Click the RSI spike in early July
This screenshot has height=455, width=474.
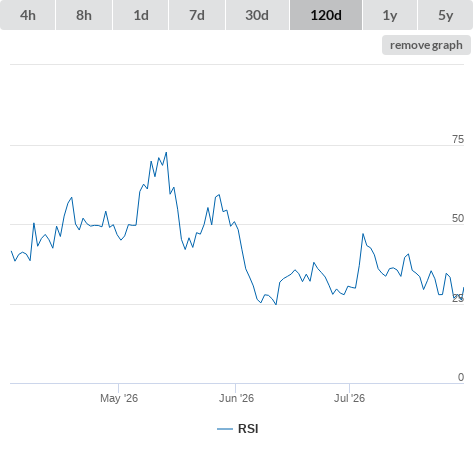click(x=363, y=234)
